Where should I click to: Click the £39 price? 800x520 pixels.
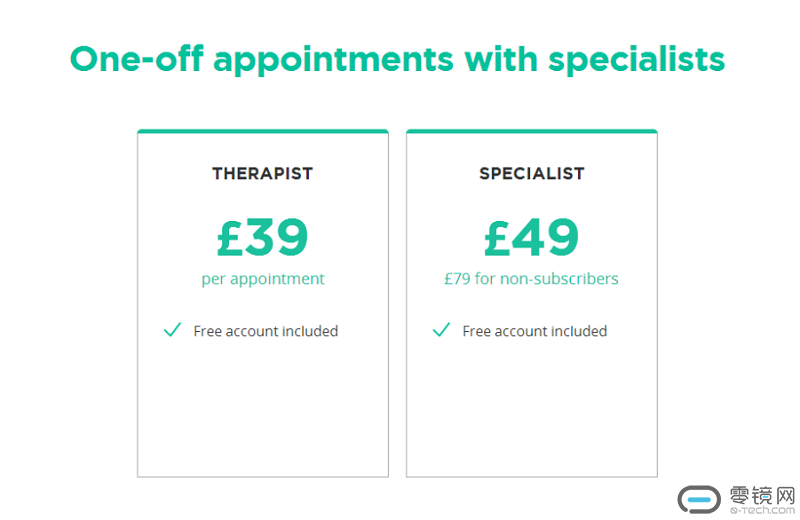(262, 237)
